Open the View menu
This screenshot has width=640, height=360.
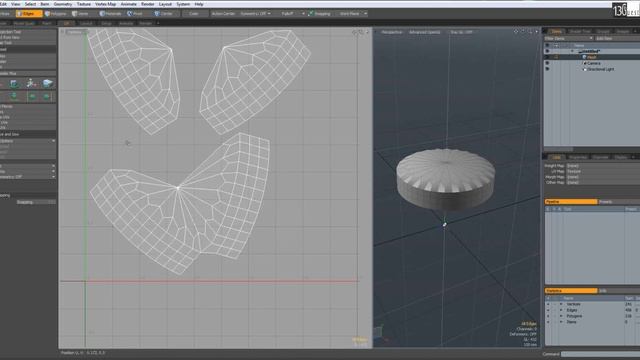pyautogui.click(x=16, y=4)
